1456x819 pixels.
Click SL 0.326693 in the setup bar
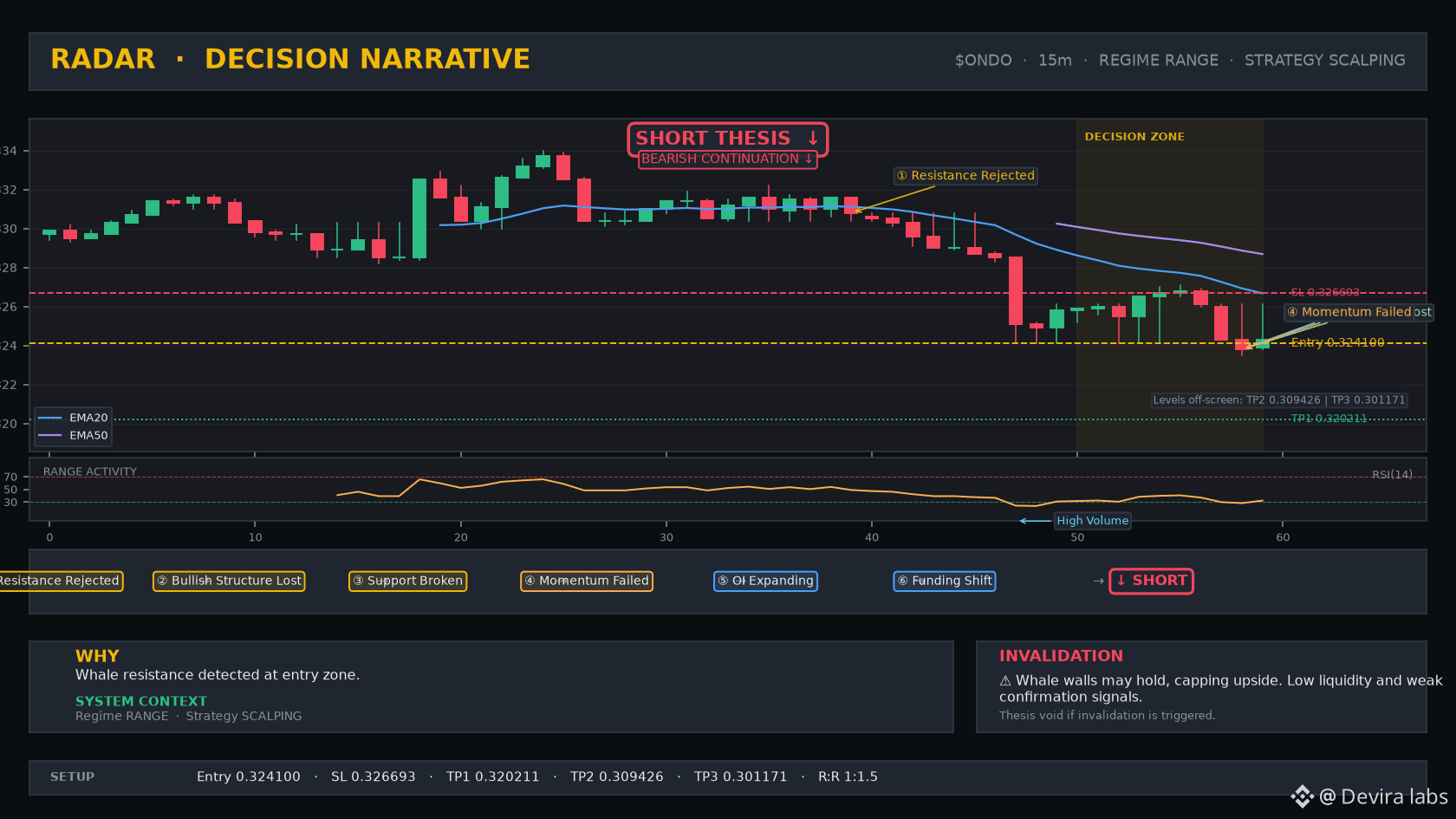pos(374,777)
